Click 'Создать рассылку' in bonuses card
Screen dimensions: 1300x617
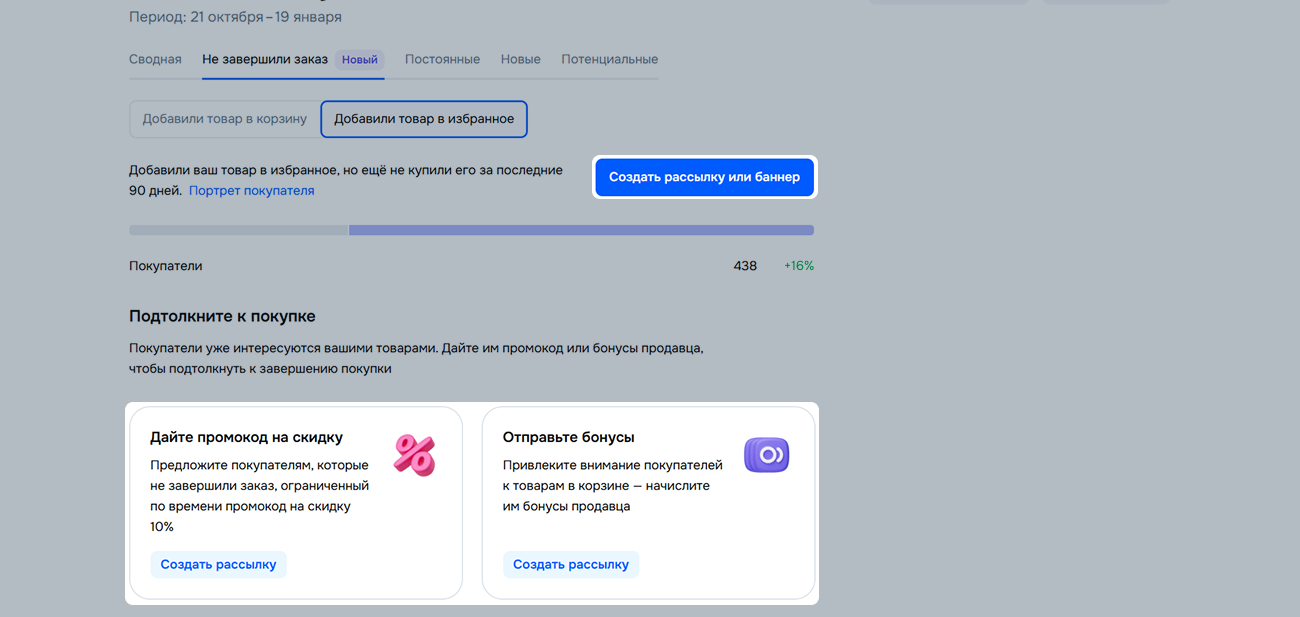pos(571,565)
